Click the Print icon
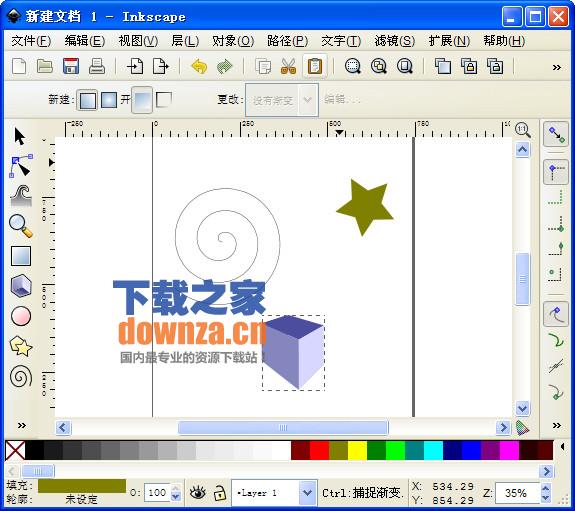This screenshot has height=511, width=575. (97, 66)
